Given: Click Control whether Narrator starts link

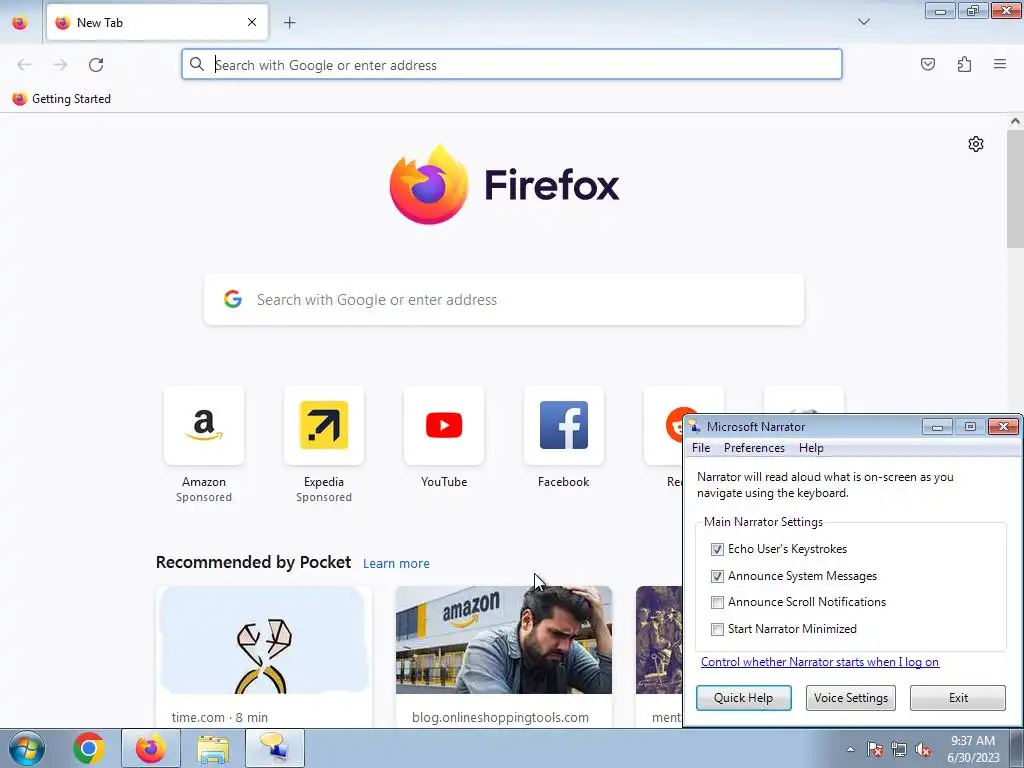Looking at the screenshot, I should point(820,662).
